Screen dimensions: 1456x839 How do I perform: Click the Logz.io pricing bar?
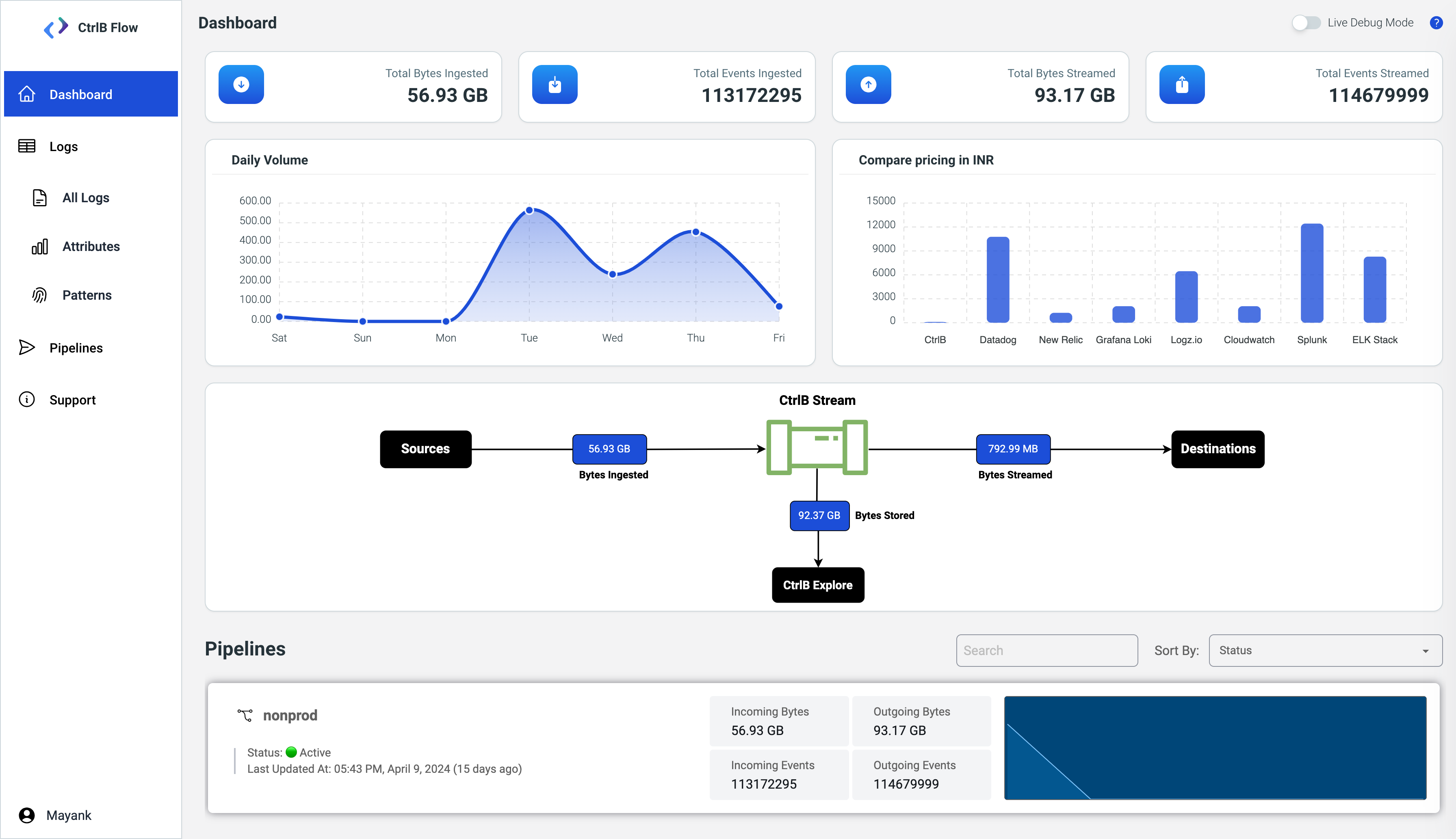click(x=1186, y=297)
